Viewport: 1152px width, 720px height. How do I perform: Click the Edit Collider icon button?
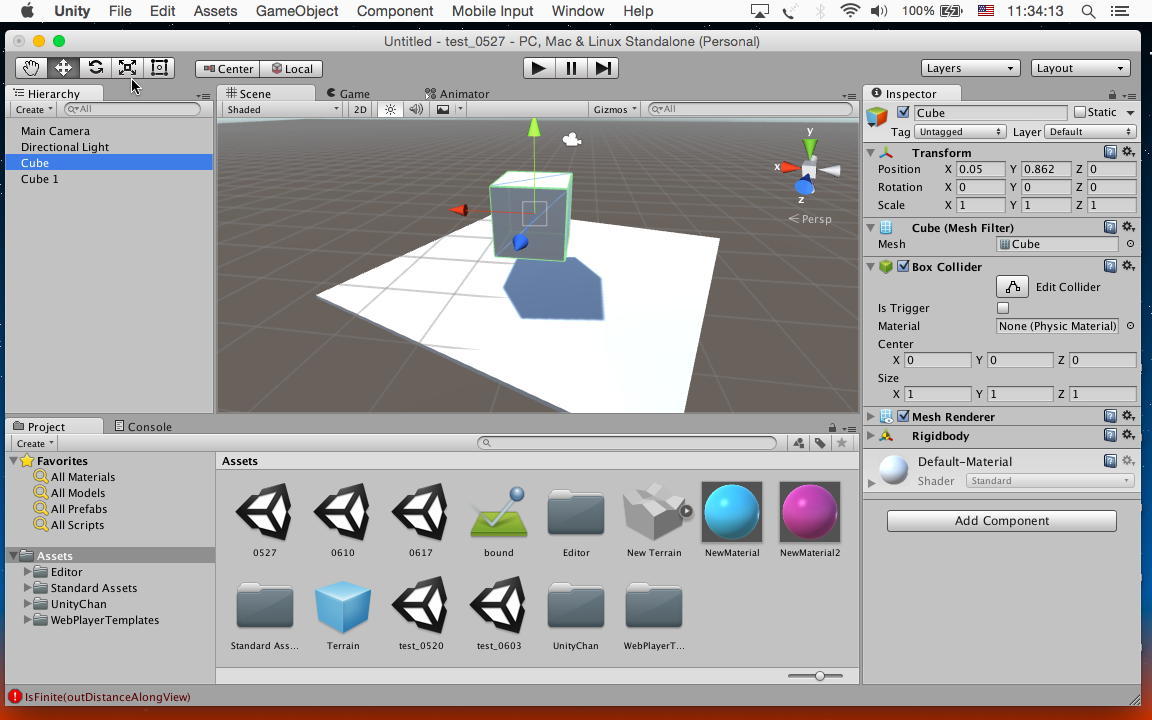pyautogui.click(x=1012, y=287)
